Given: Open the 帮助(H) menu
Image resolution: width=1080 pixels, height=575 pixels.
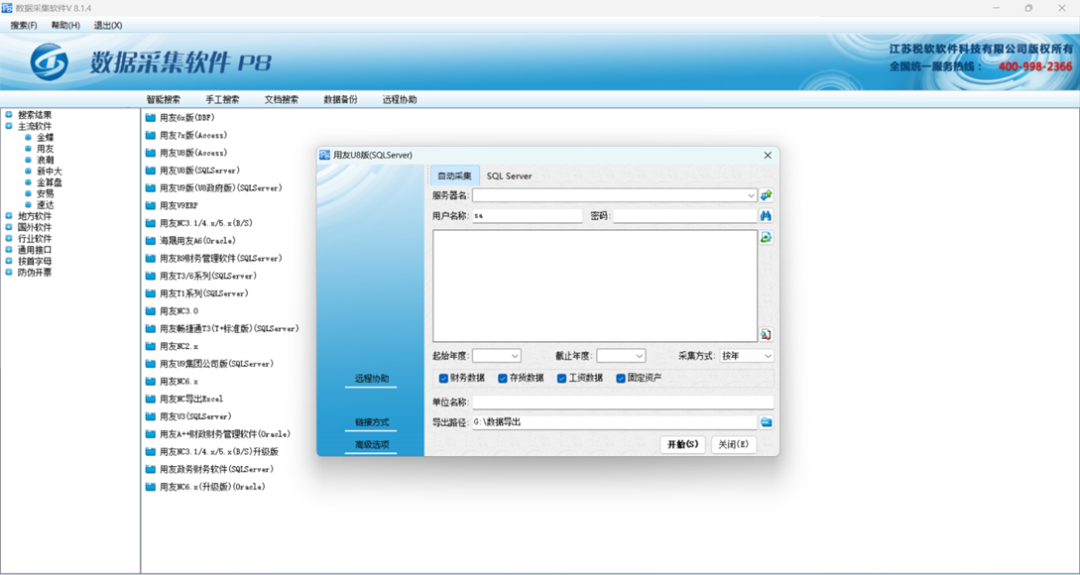Looking at the screenshot, I should pos(65,25).
